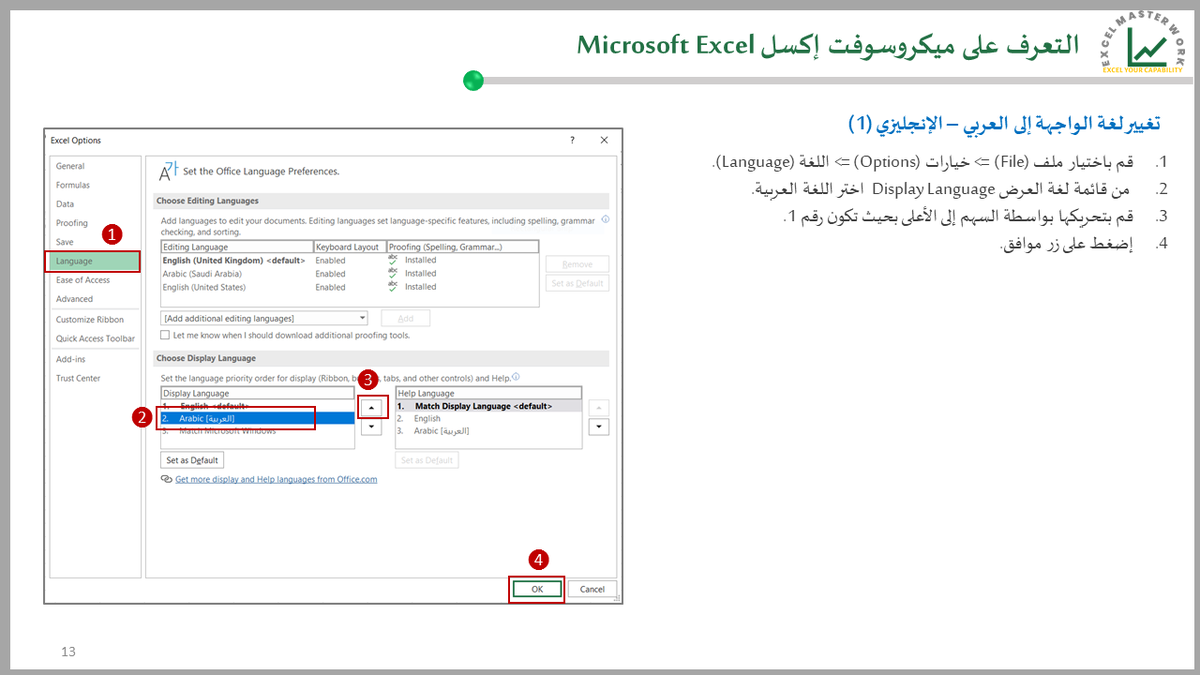This screenshot has width=1200, height=675.
Task: Click the info icon after display language description
Action: (x=516, y=377)
